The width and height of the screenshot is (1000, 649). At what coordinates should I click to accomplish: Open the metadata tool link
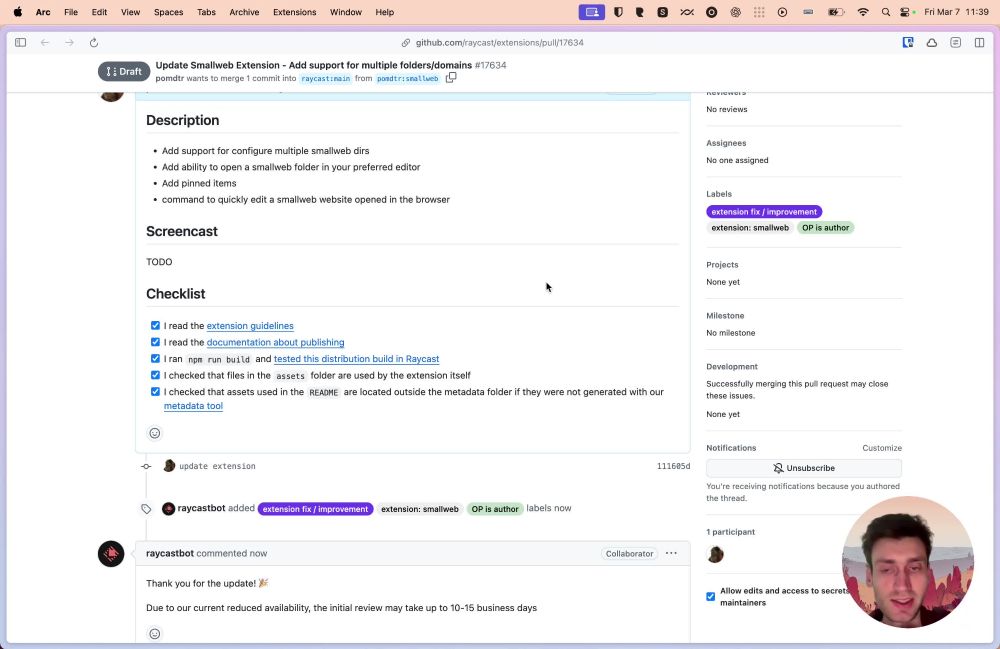(x=193, y=406)
